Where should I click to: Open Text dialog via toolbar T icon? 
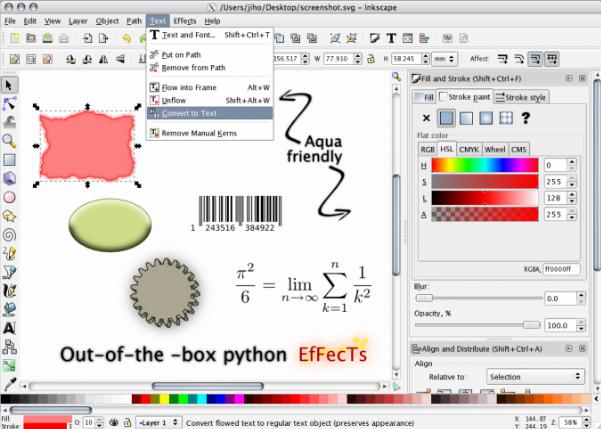click(x=391, y=38)
